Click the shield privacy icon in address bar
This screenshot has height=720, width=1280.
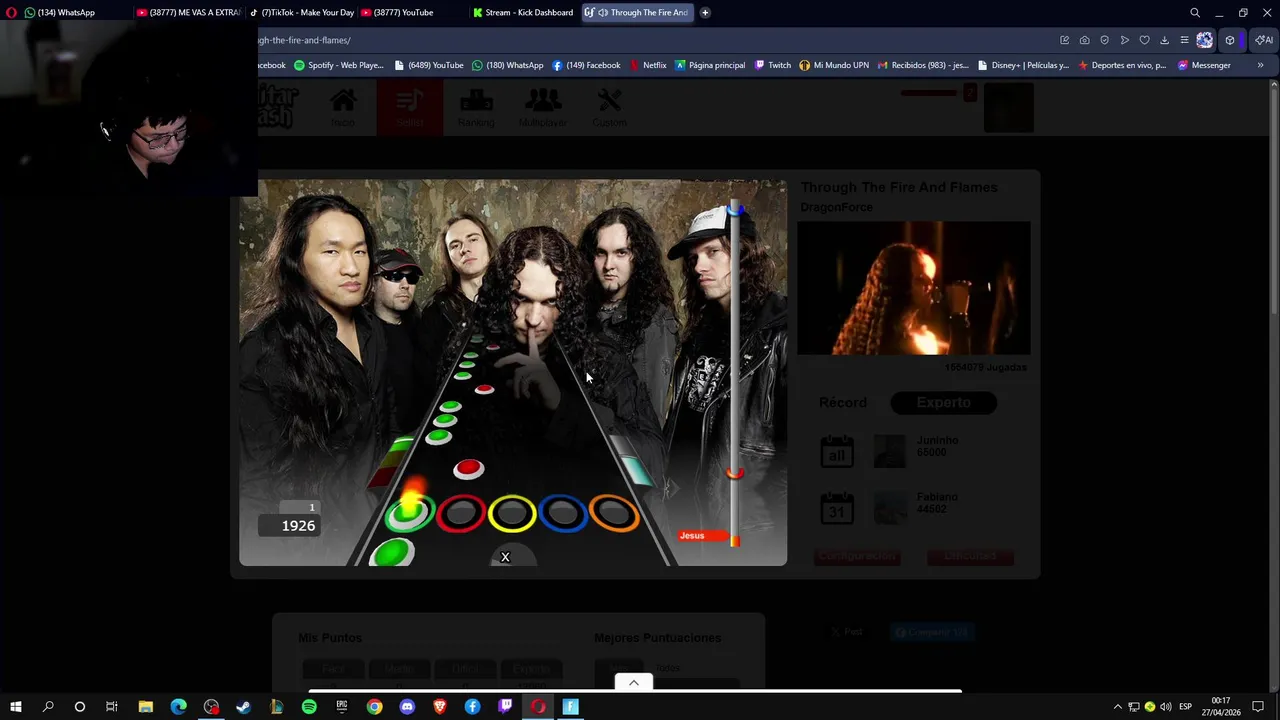pos(1105,40)
